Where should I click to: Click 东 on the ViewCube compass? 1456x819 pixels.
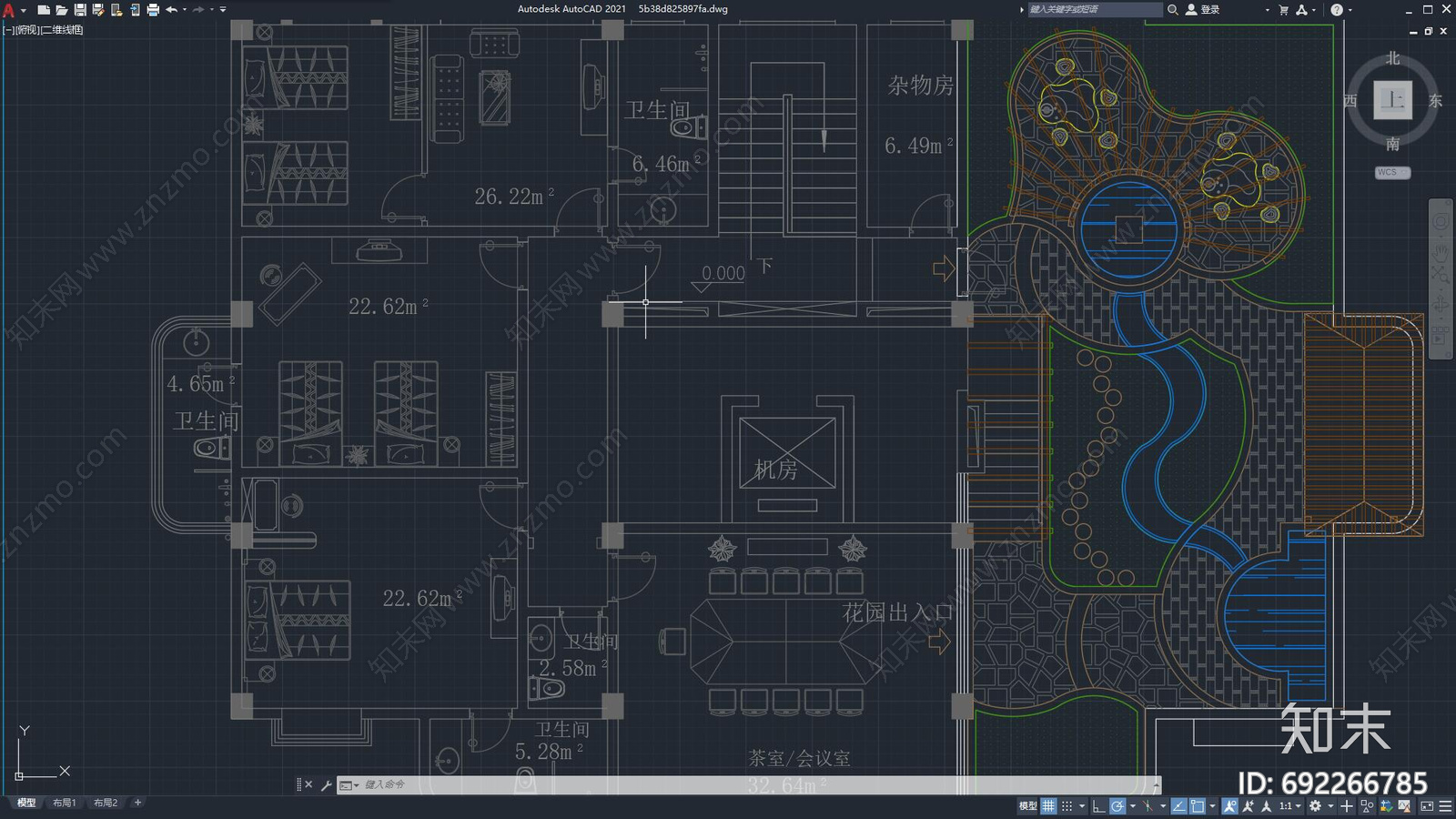[1435, 100]
